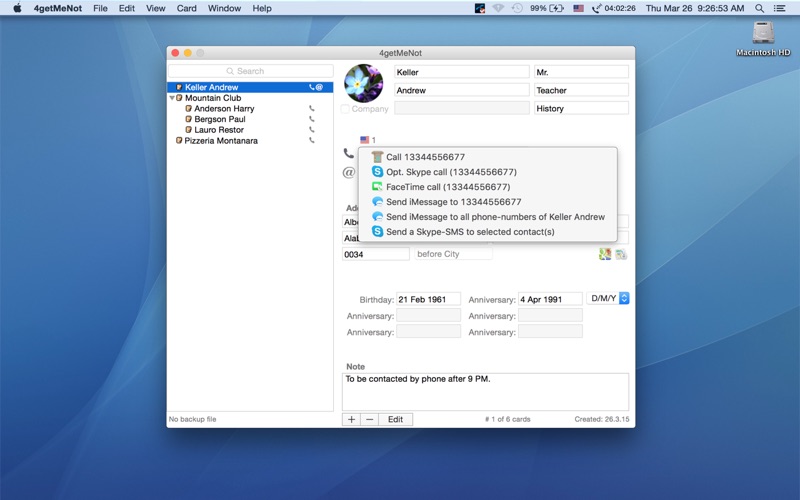Click the title field Mr.
The height and width of the screenshot is (500, 800).
581,72
